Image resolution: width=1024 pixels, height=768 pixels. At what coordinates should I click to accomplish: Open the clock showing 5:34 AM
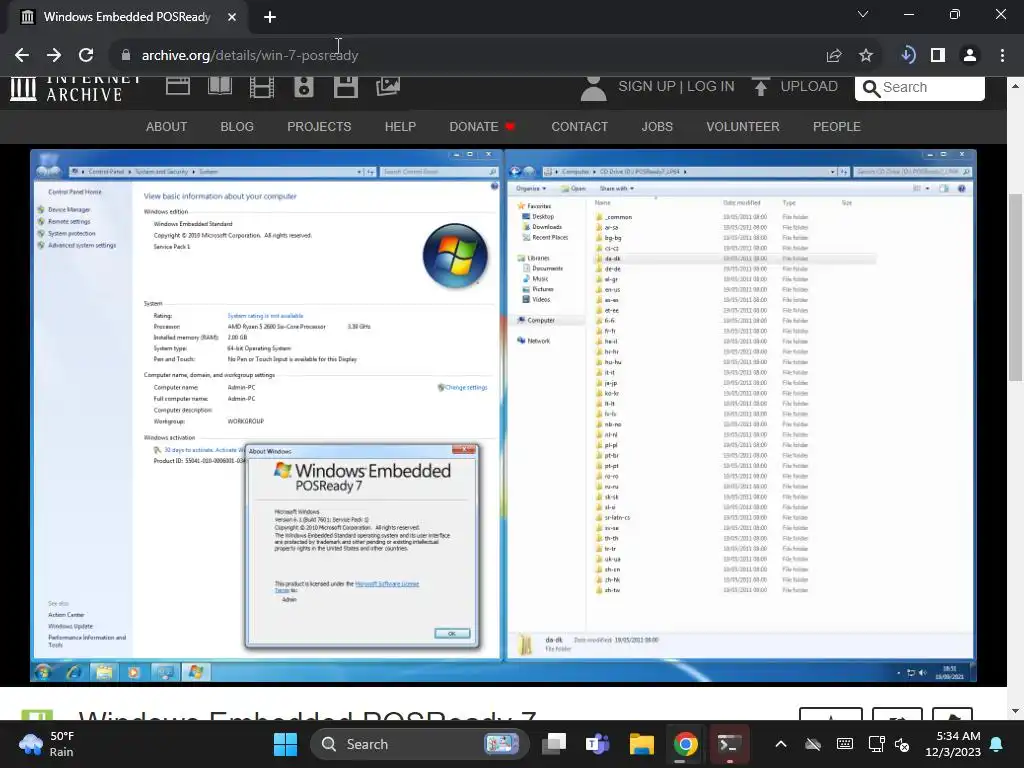[952, 744]
